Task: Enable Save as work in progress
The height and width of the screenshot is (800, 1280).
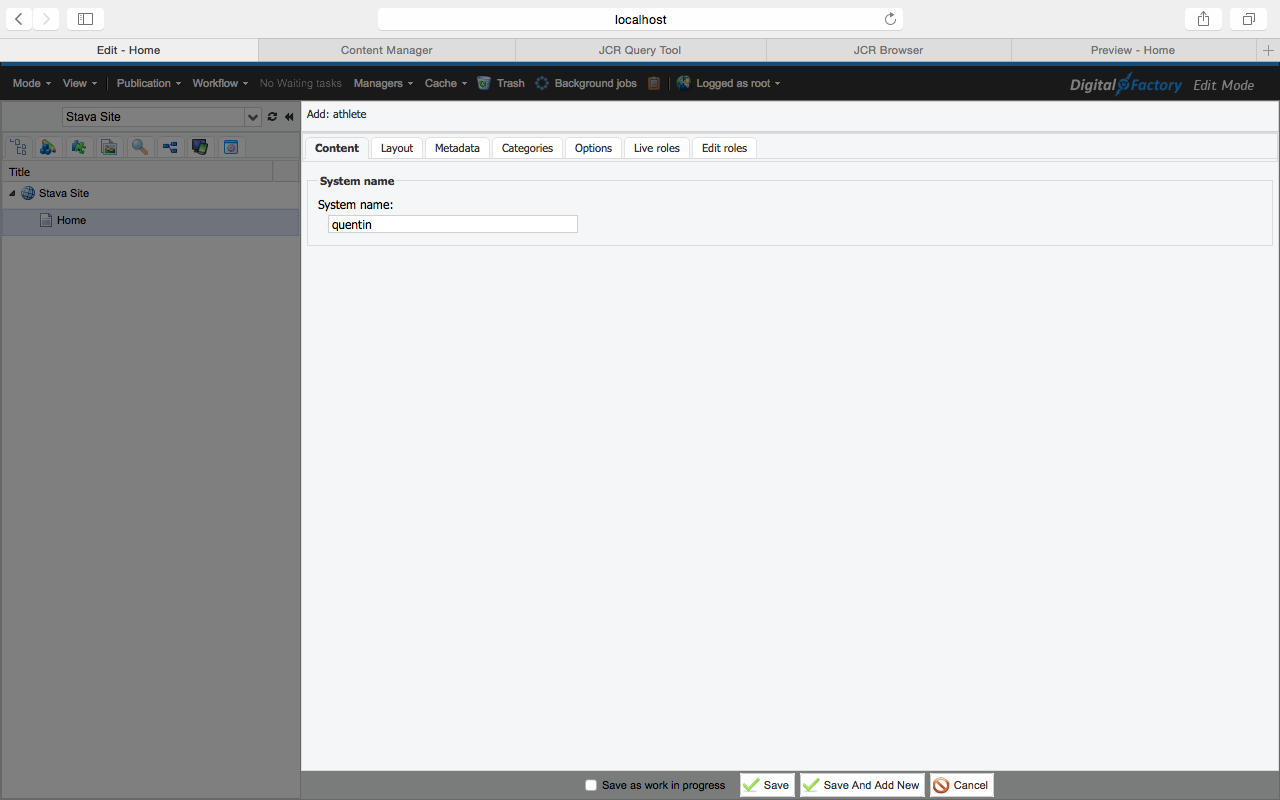Action: (591, 785)
